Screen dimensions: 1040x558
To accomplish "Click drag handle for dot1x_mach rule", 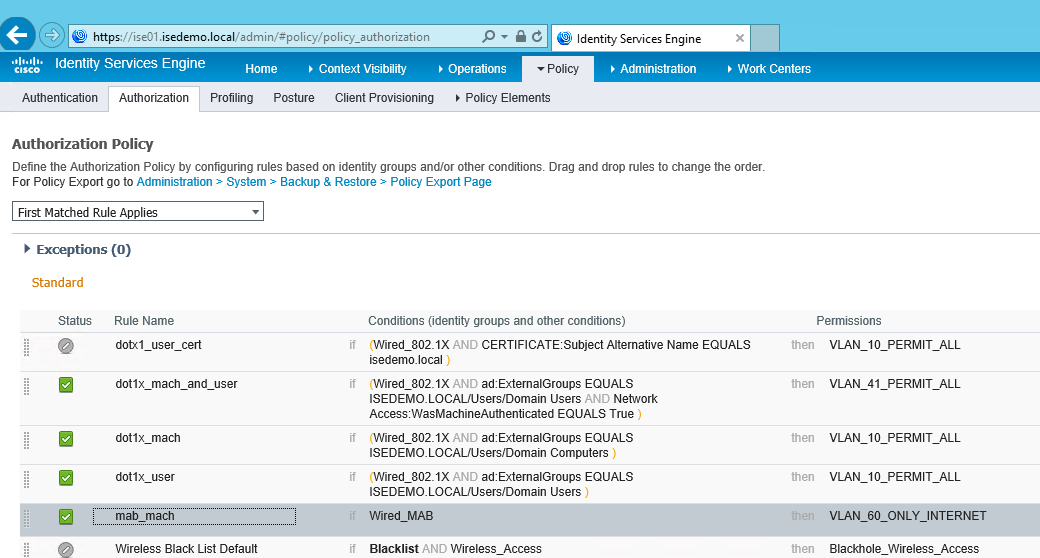I will click(27, 440).
